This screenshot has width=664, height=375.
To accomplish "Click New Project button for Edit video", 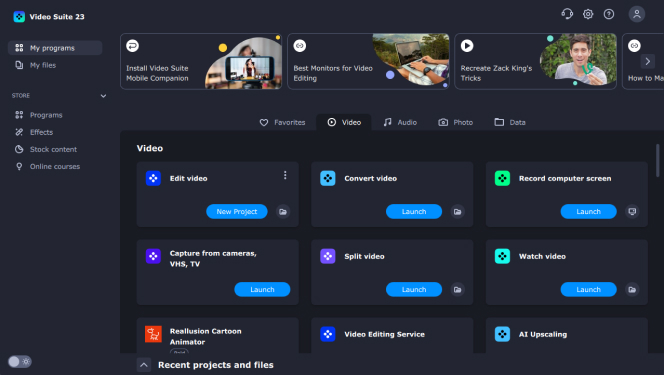I will coord(237,212).
